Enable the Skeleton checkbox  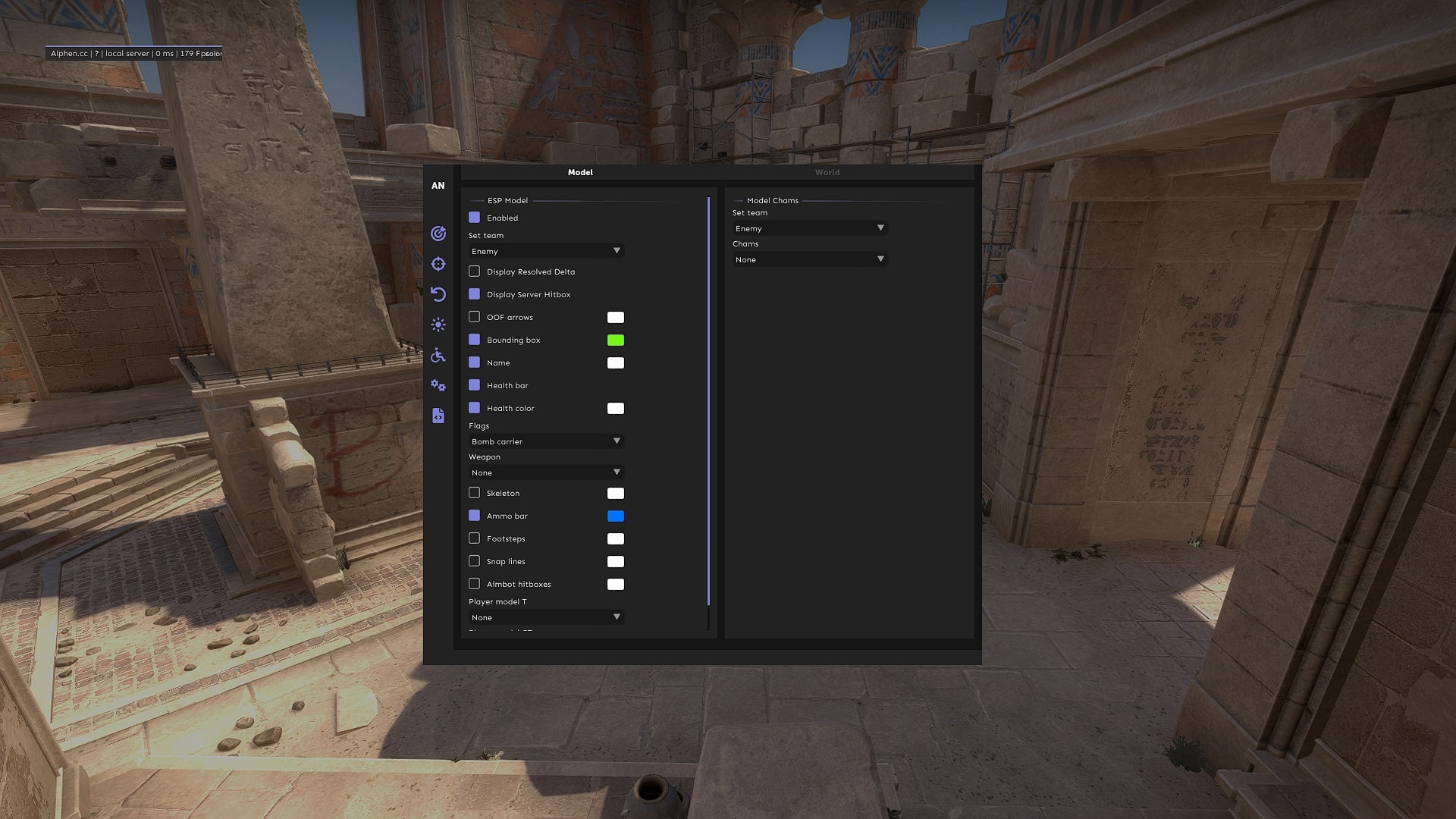pyautogui.click(x=475, y=493)
